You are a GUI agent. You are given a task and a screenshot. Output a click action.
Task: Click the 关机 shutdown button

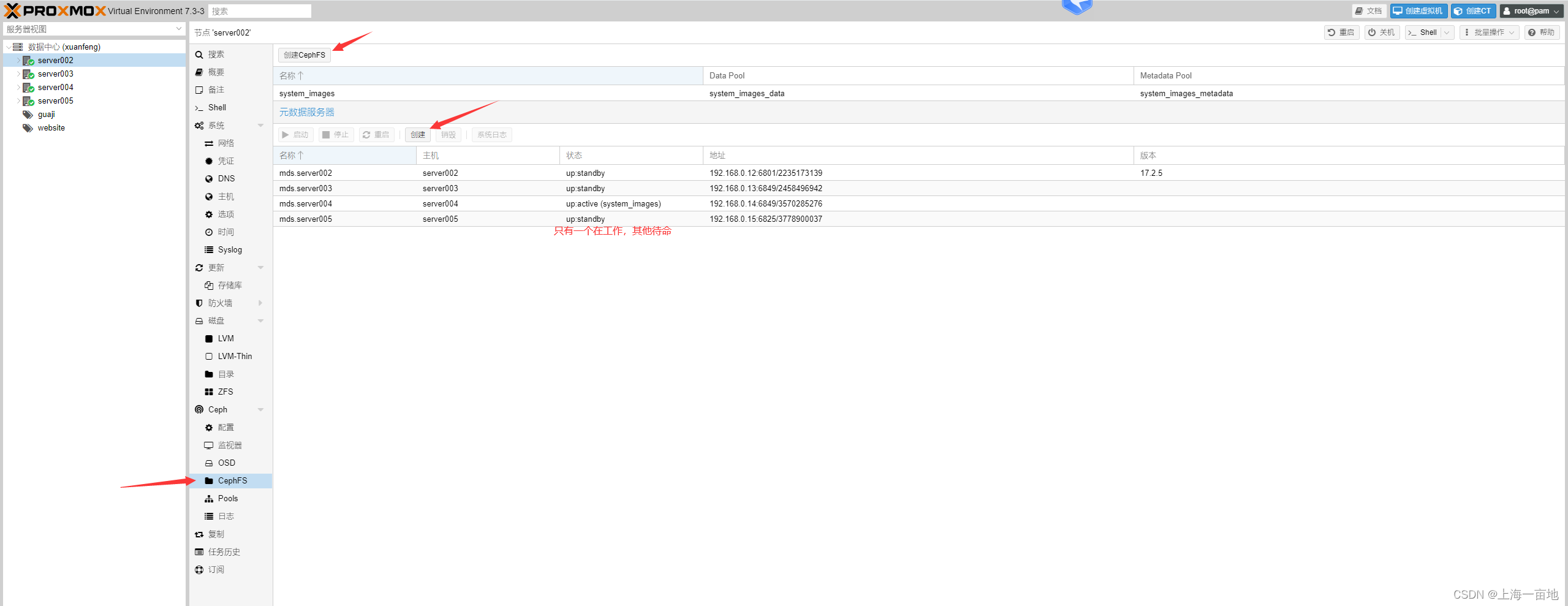1382,32
